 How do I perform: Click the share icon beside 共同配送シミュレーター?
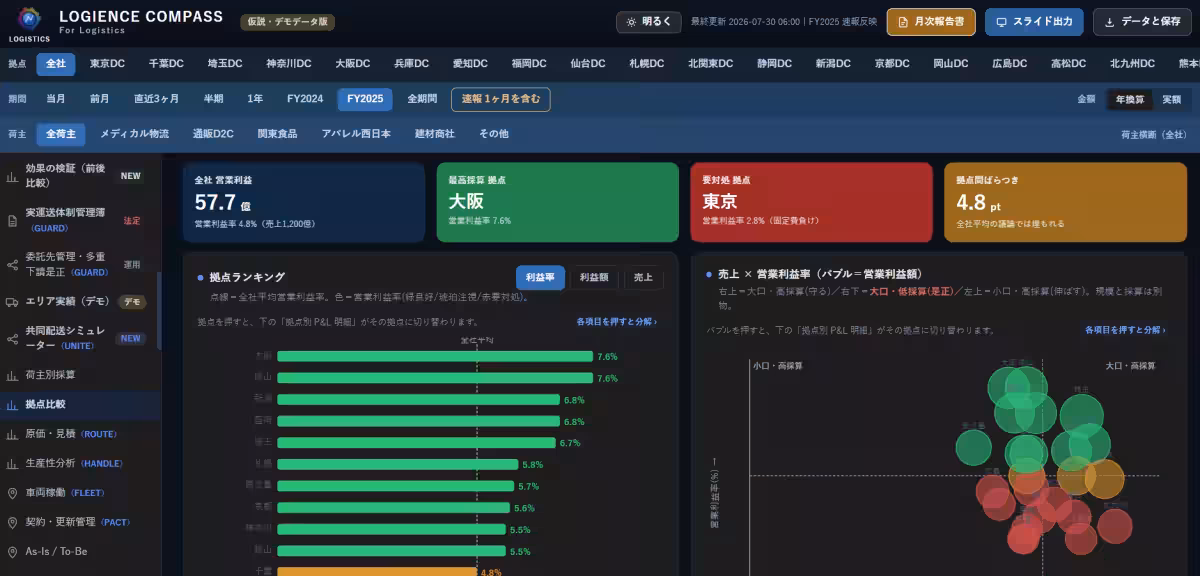[12, 338]
